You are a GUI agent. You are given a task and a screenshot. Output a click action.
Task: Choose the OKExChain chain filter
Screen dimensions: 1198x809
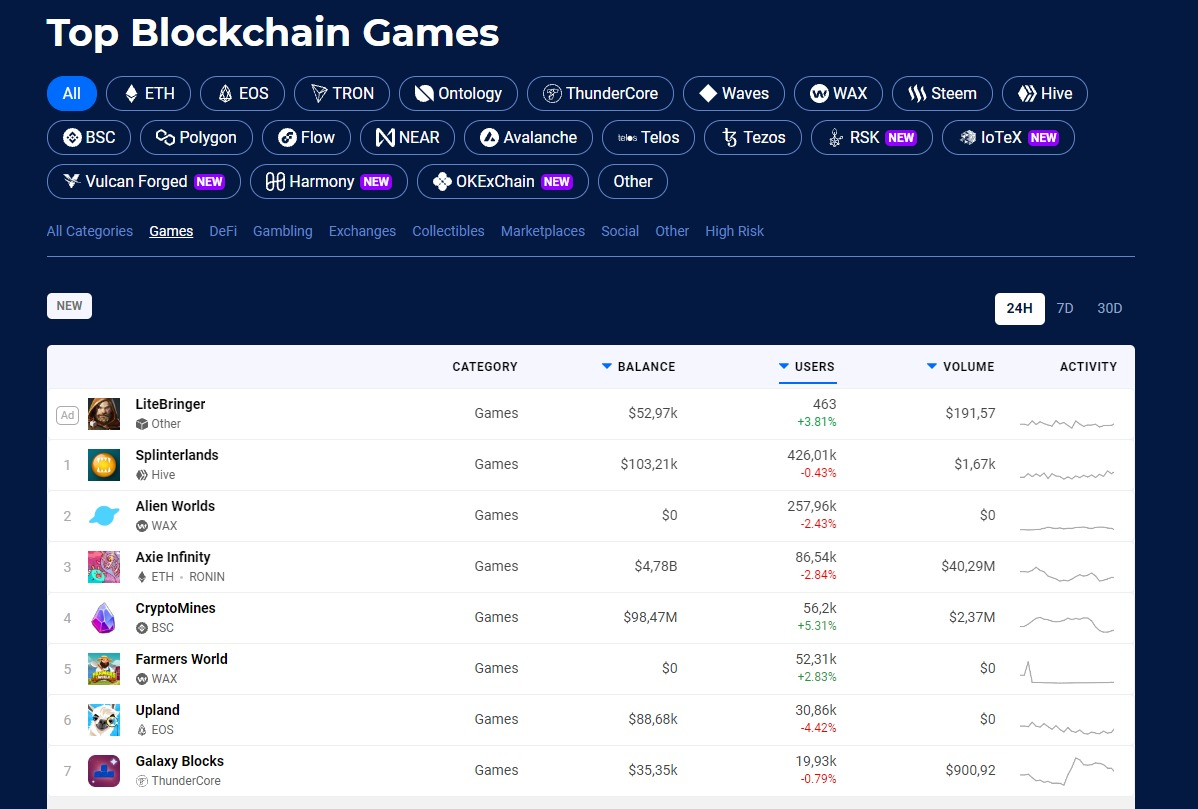click(x=503, y=182)
